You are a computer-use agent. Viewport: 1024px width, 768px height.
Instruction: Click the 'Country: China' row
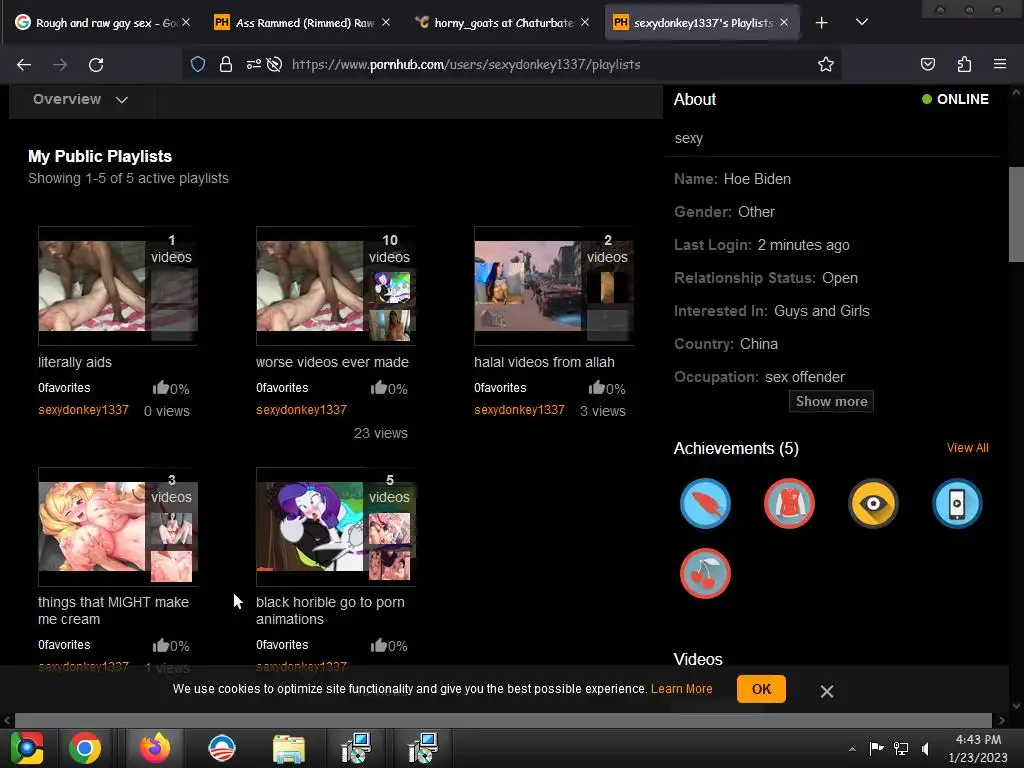pyautogui.click(x=726, y=344)
